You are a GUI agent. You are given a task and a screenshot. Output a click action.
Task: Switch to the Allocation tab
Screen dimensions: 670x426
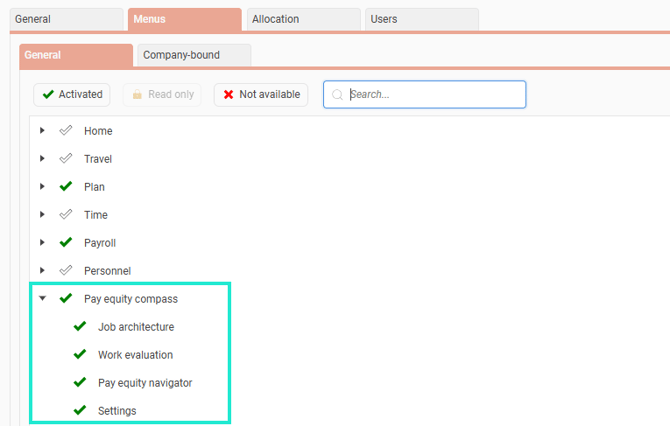pyautogui.click(x=303, y=19)
